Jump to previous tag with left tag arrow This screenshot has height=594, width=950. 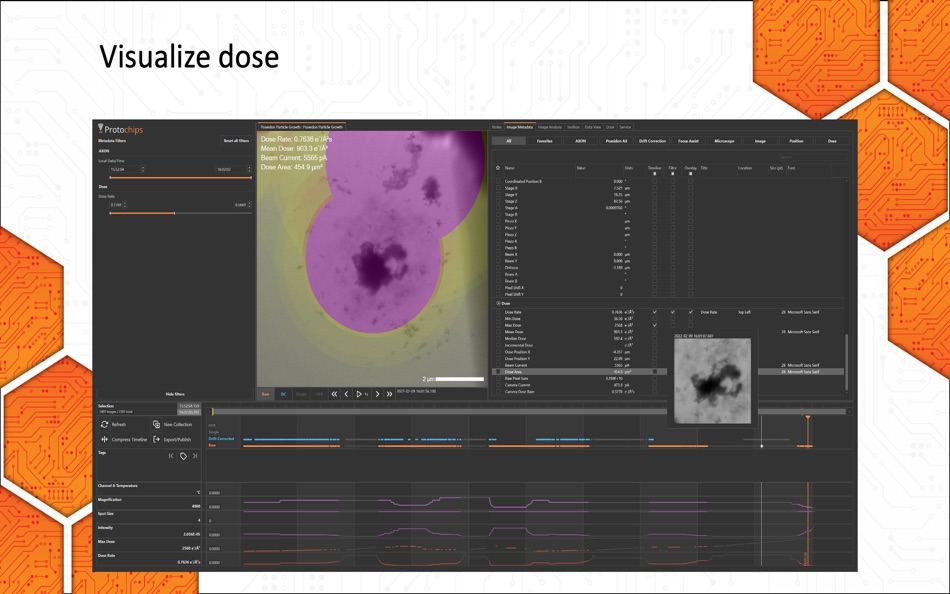point(171,456)
